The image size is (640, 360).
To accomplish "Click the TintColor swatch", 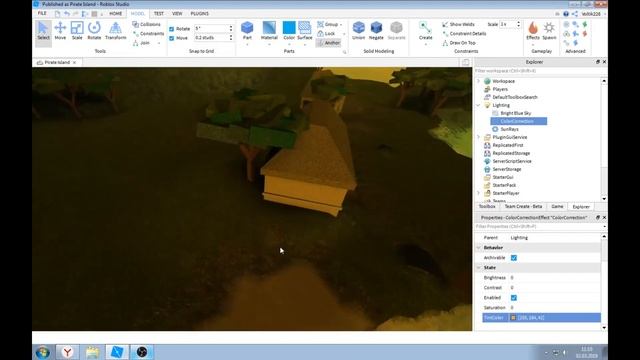I will (513, 318).
